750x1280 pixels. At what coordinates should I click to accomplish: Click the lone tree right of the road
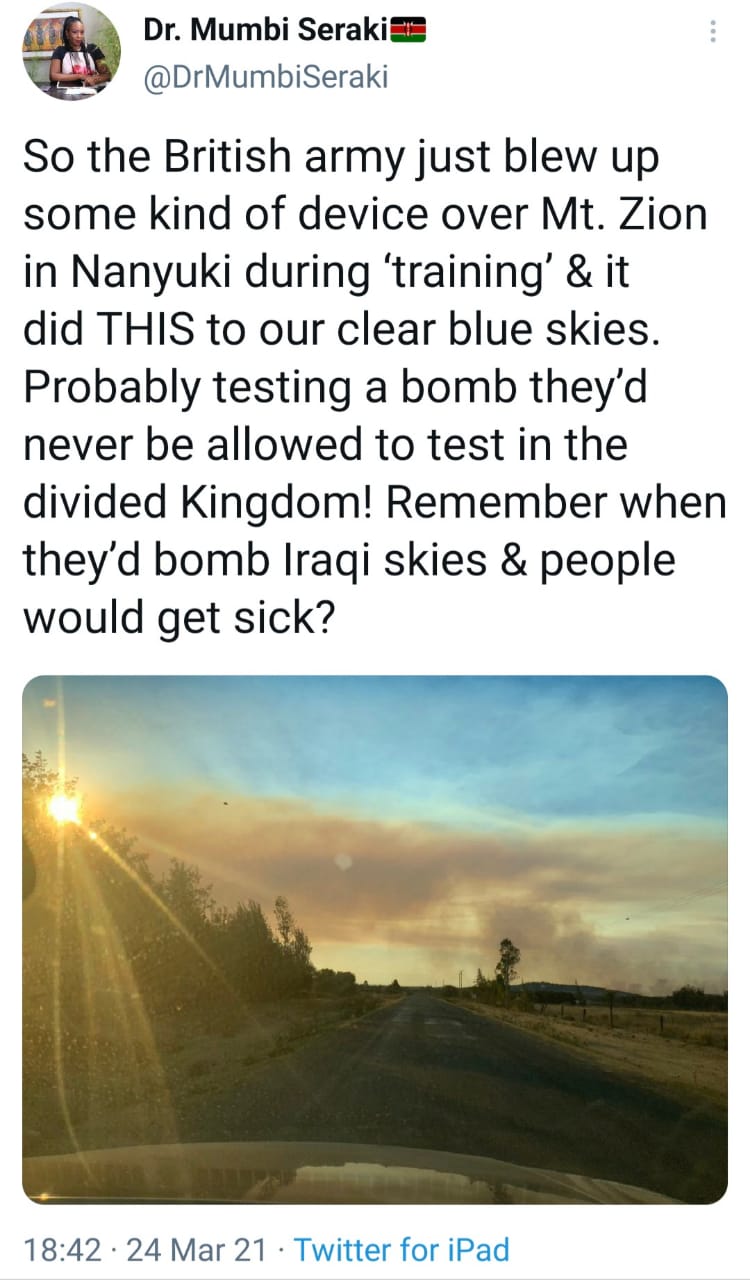pos(508,963)
